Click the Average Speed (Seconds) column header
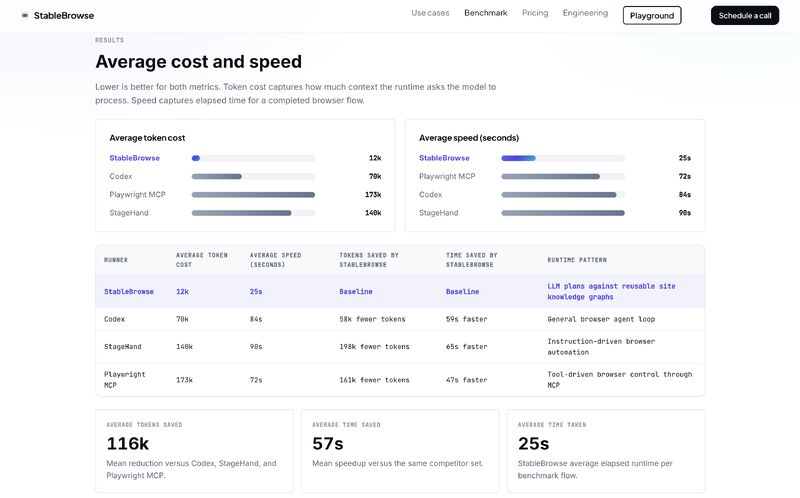800x498 pixels. coord(276,260)
